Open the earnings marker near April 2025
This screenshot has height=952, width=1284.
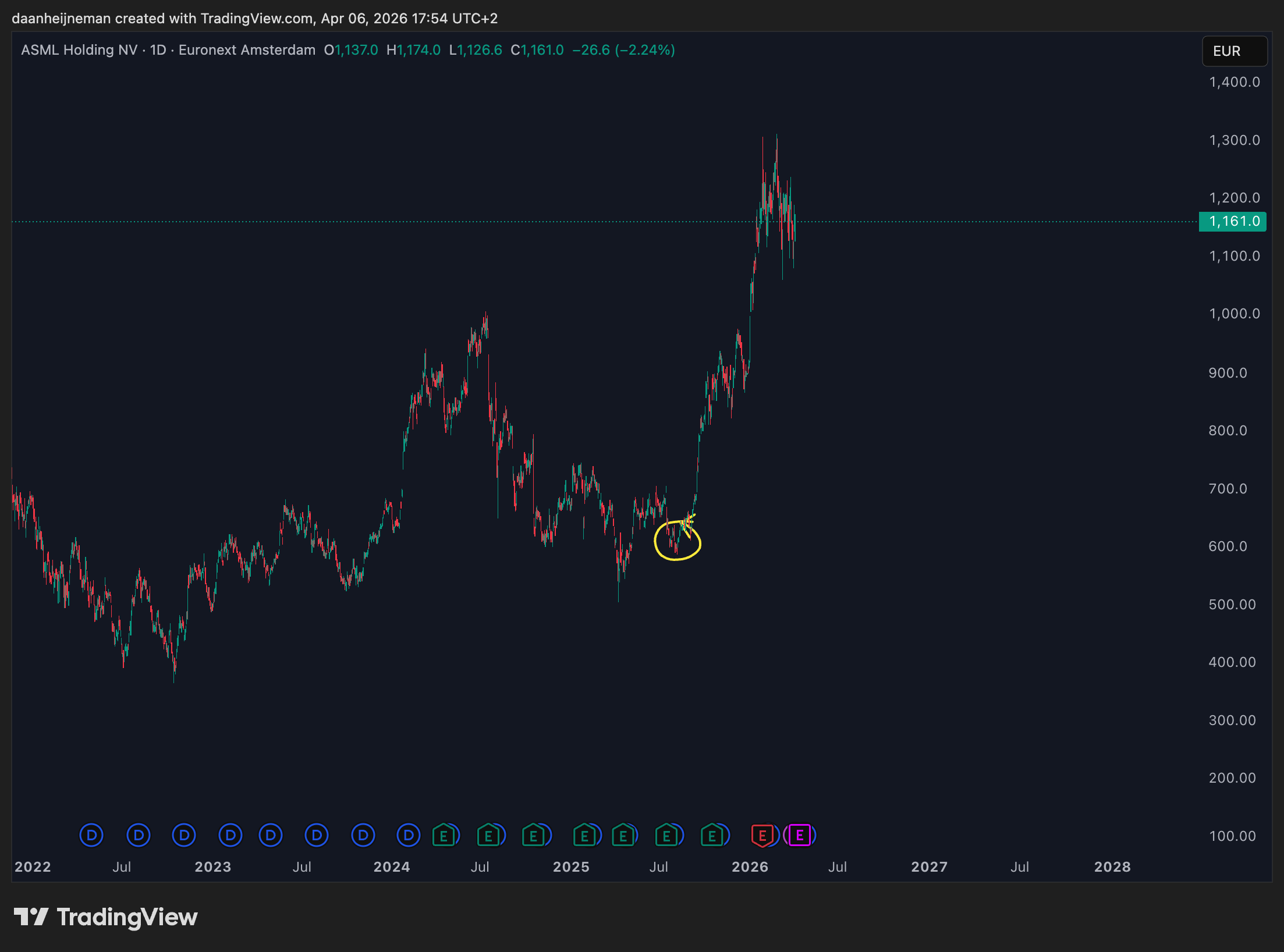pos(623,836)
